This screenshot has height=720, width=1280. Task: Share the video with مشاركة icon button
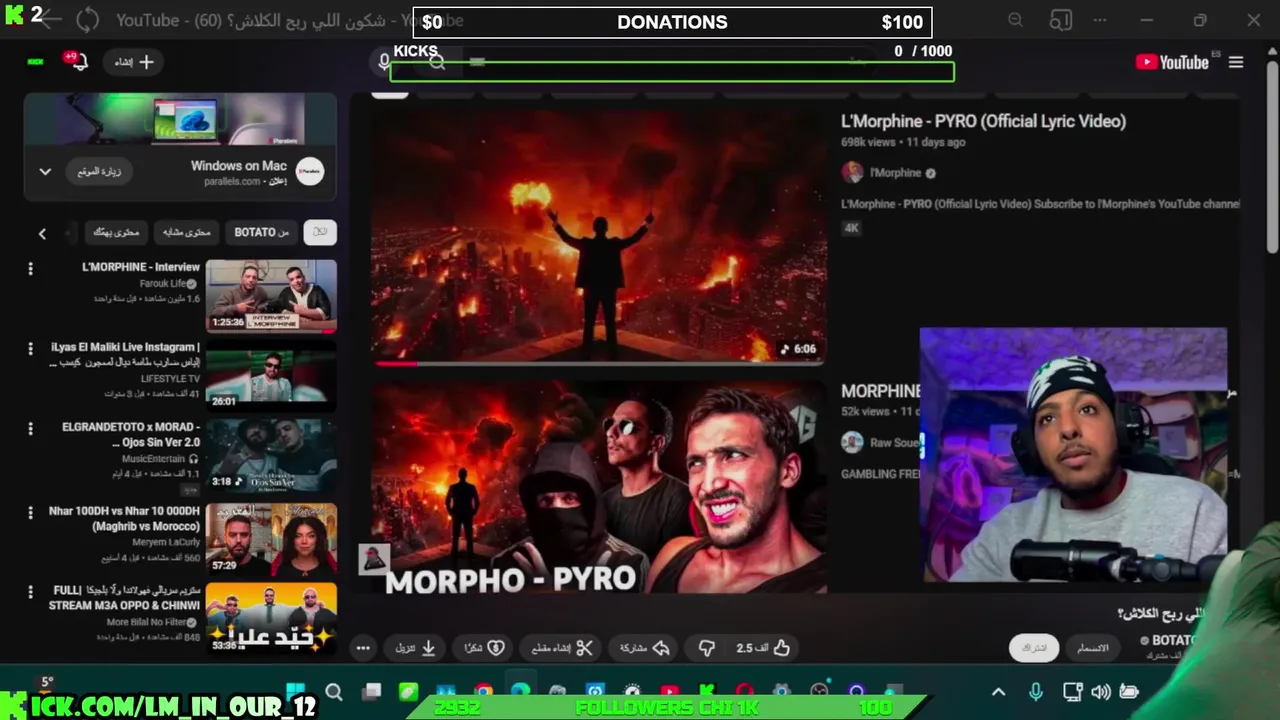pyautogui.click(x=645, y=648)
